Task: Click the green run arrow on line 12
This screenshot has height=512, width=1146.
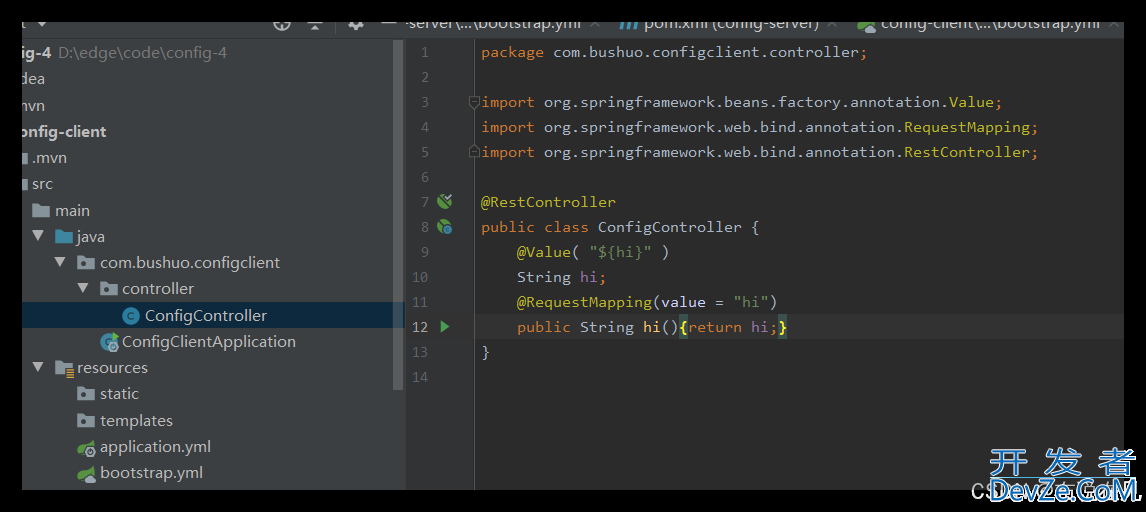Action: click(x=444, y=326)
